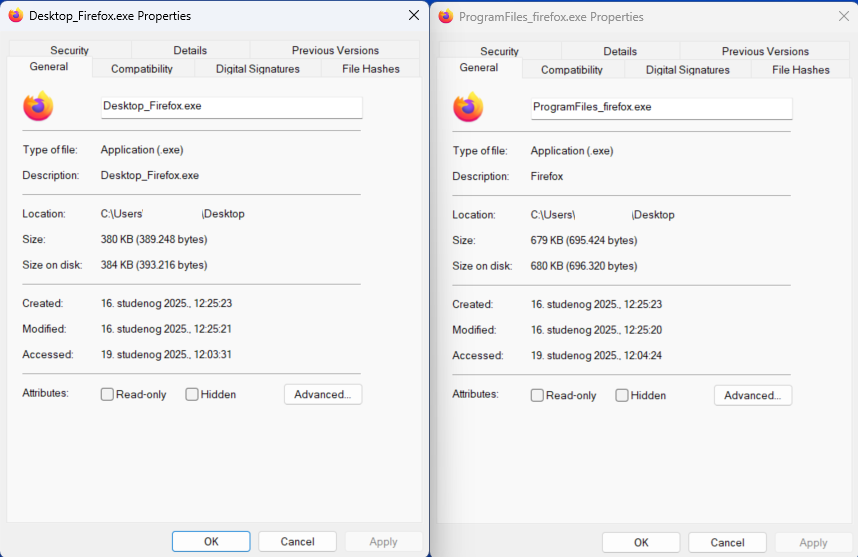Select General tab in ProgramFiles_firefox.exe window

pyautogui.click(x=479, y=68)
